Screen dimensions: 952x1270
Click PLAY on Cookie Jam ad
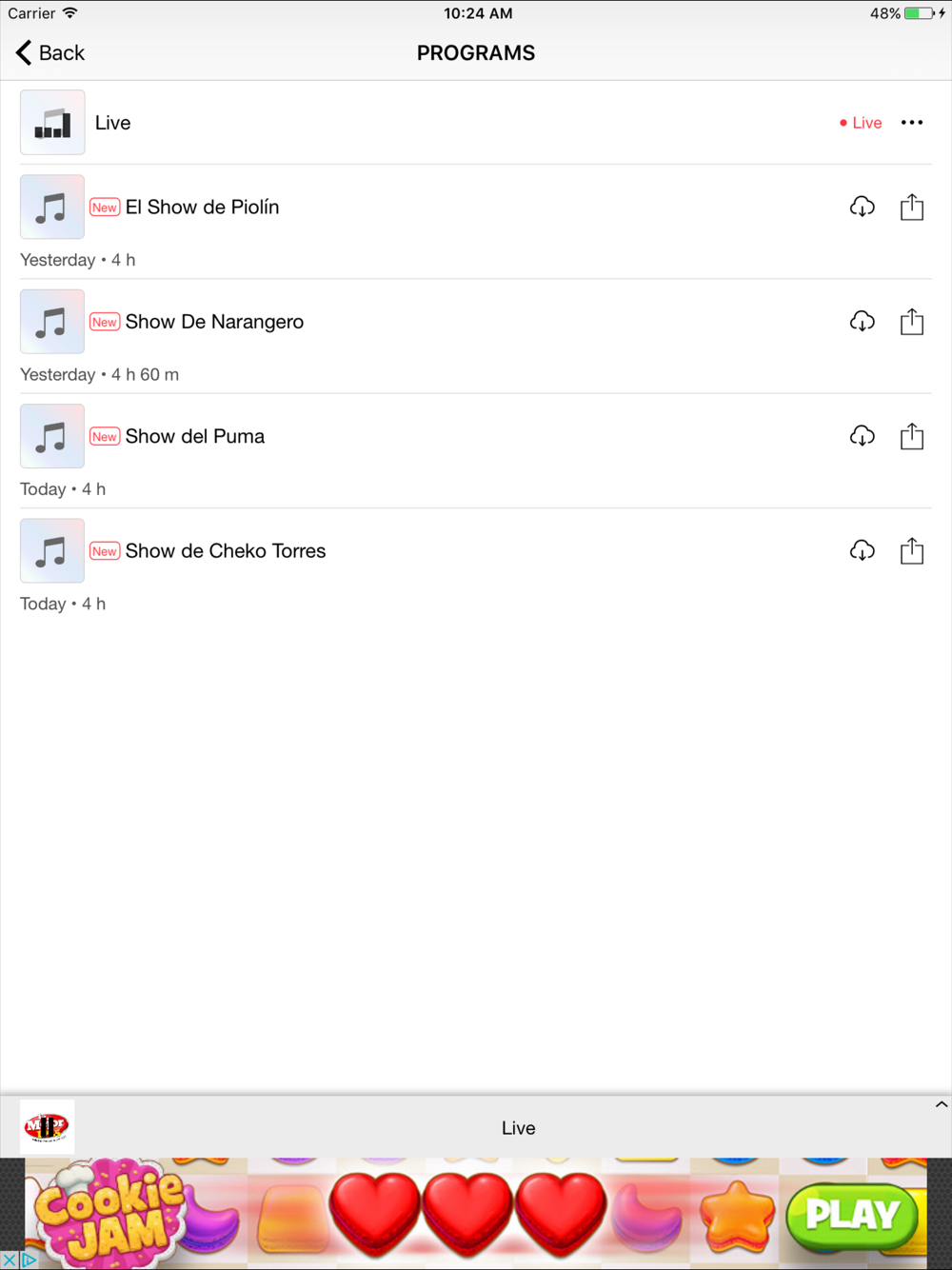tap(853, 1215)
